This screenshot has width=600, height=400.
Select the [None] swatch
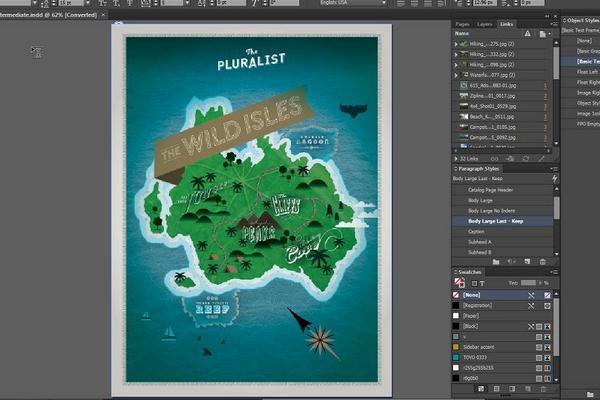[502, 295]
